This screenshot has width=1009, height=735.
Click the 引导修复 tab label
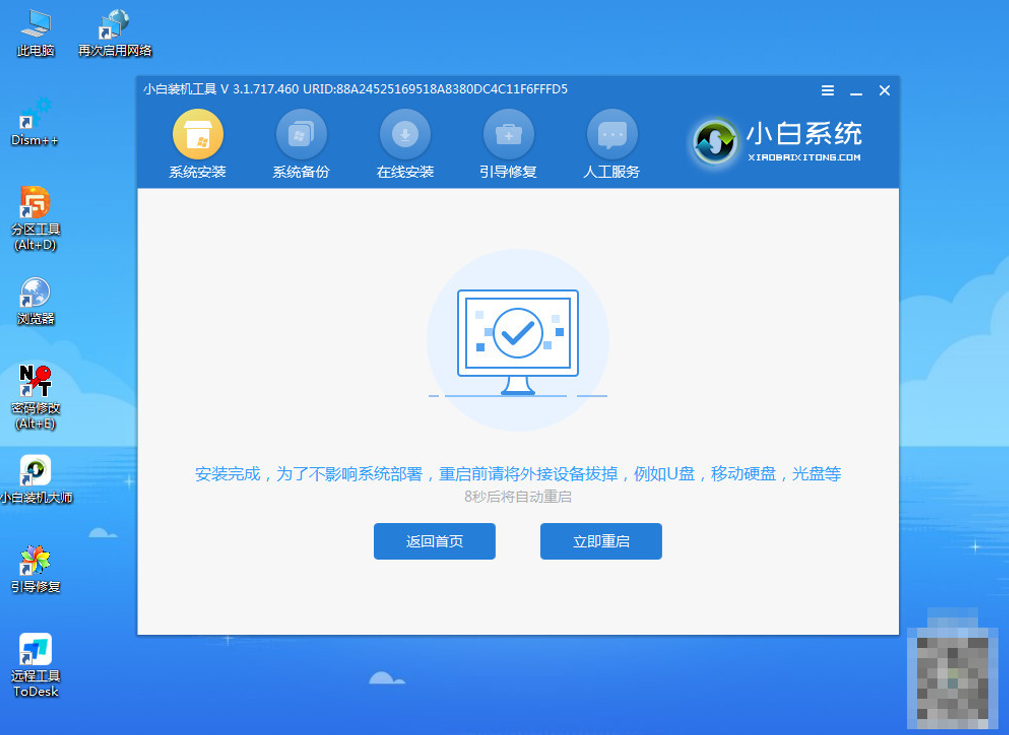pos(508,172)
